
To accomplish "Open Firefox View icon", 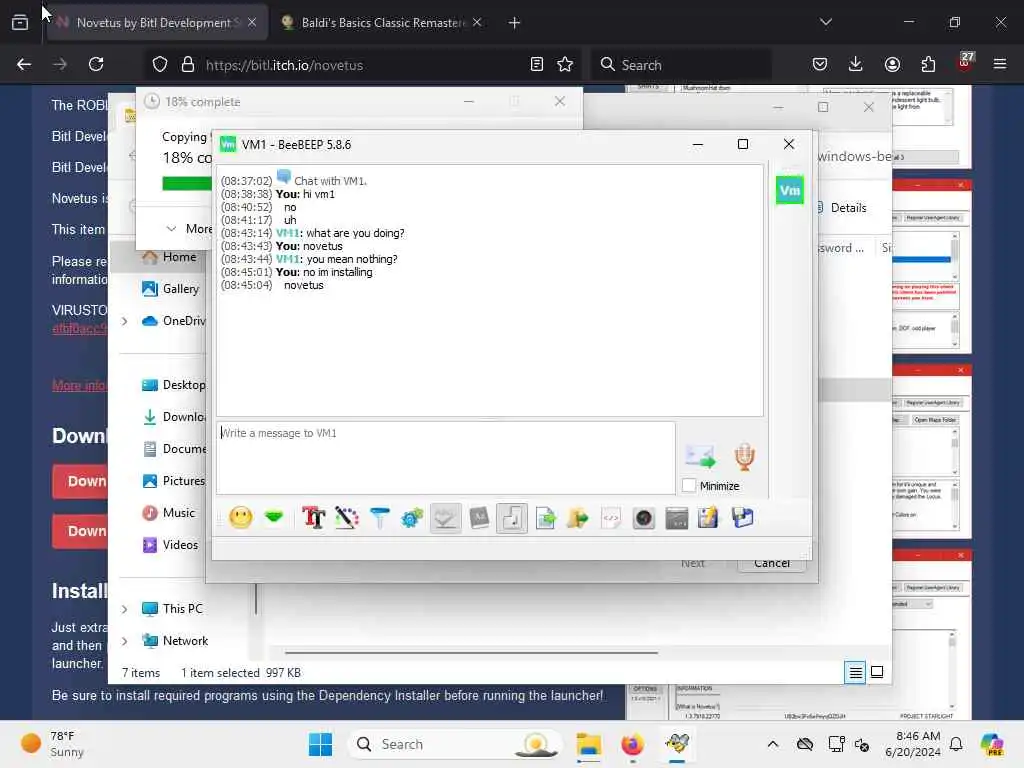I will [x=20, y=22].
